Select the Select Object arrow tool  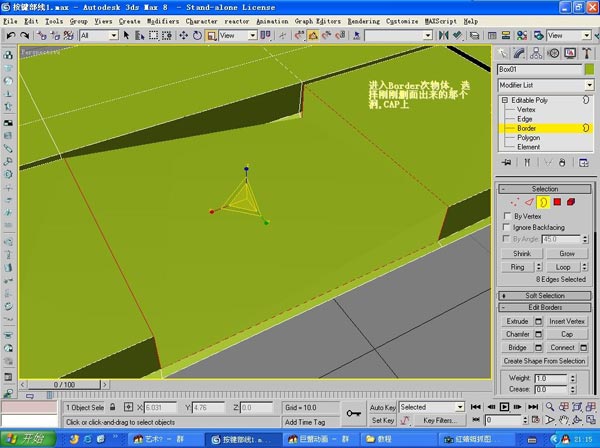pyautogui.click(x=126, y=36)
